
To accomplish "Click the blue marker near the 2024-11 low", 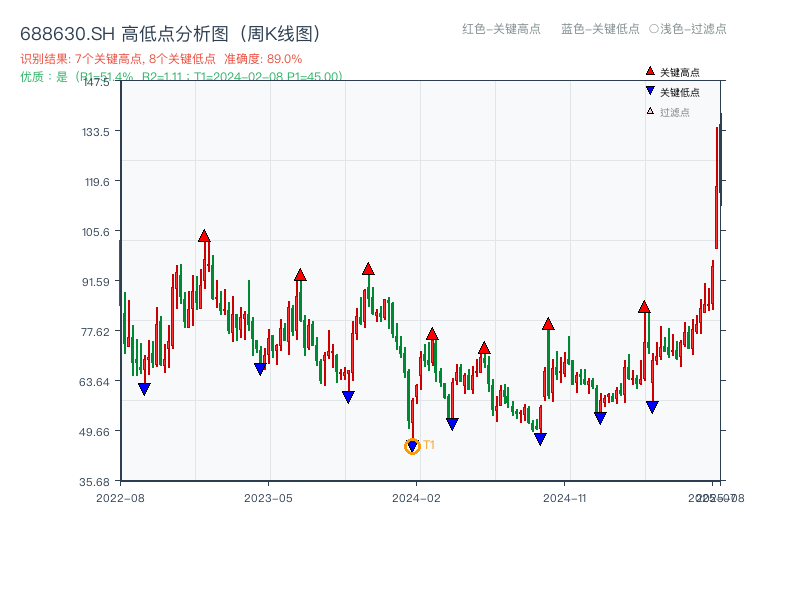I will (x=600, y=416).
